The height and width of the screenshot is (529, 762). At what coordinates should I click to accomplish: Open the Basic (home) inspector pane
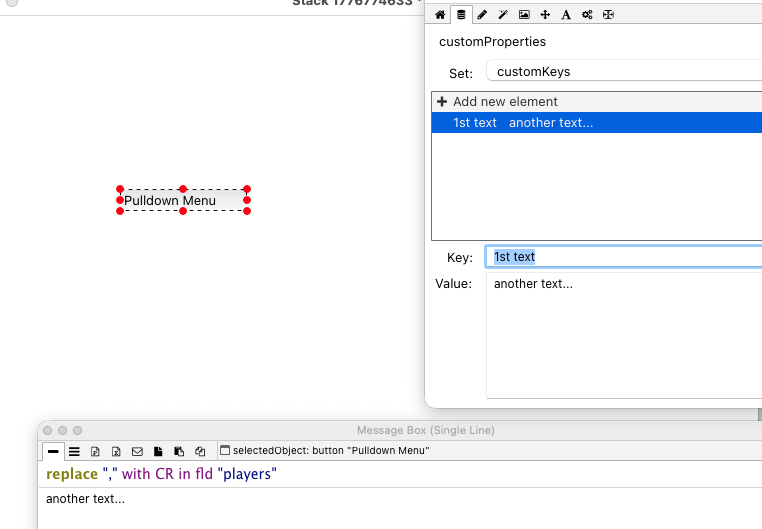tap(440, 15)
